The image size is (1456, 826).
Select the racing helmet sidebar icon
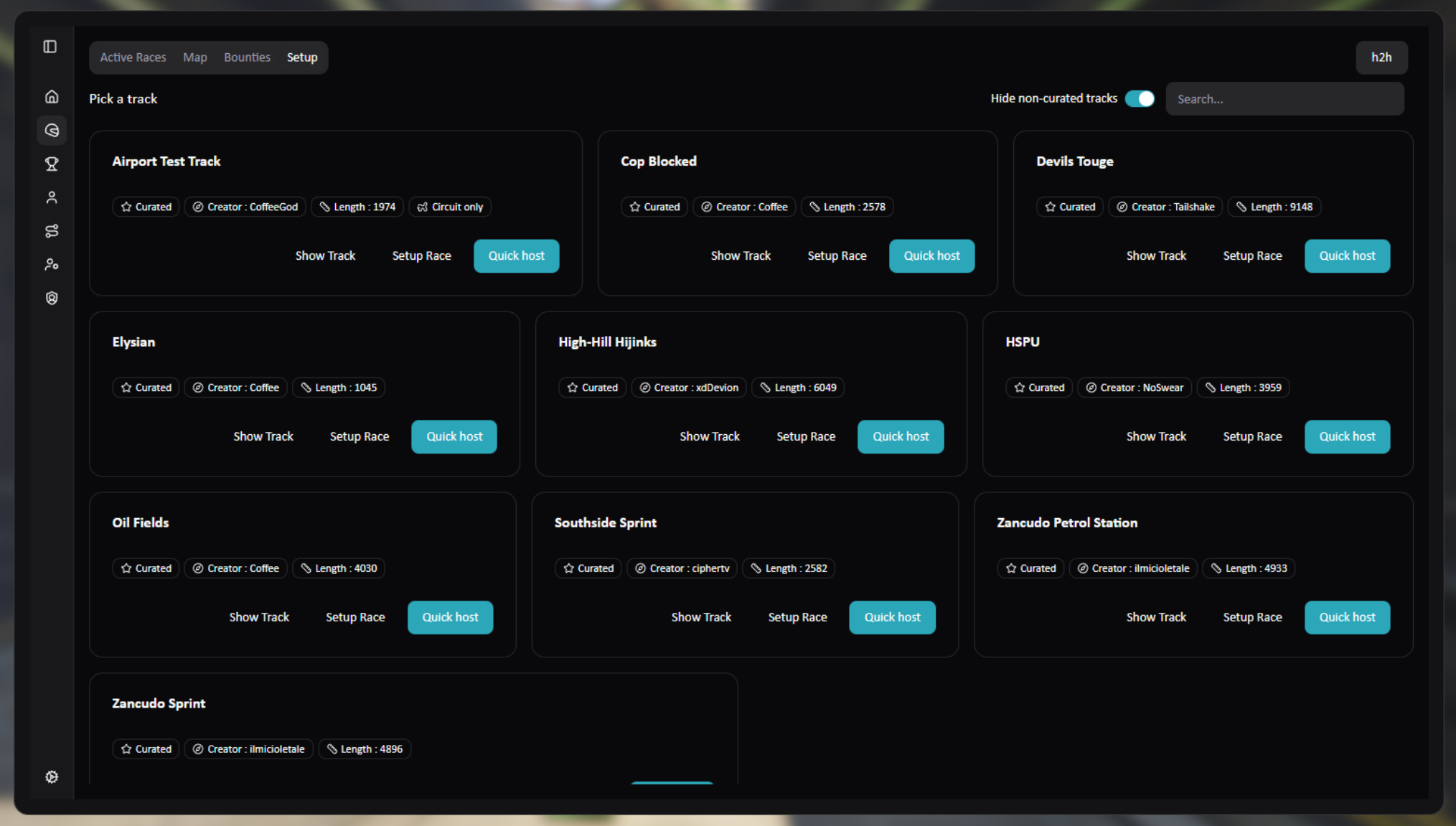[52, 130]
